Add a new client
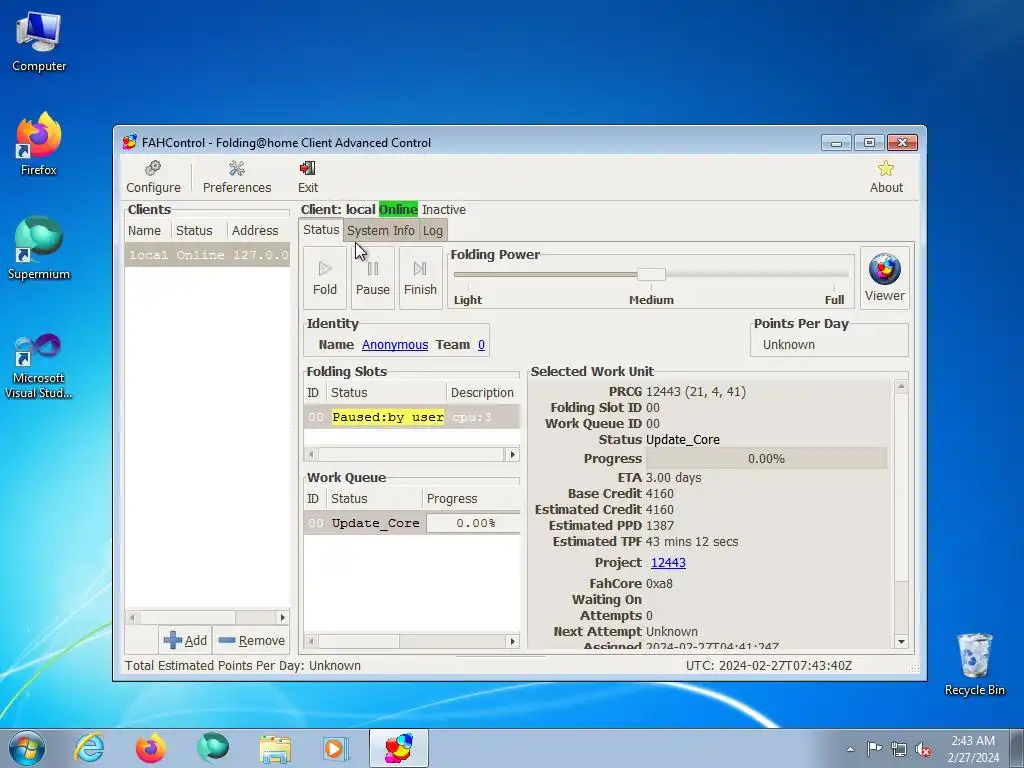The width and height of the screenshot is (1024, 768). point(185,641)
